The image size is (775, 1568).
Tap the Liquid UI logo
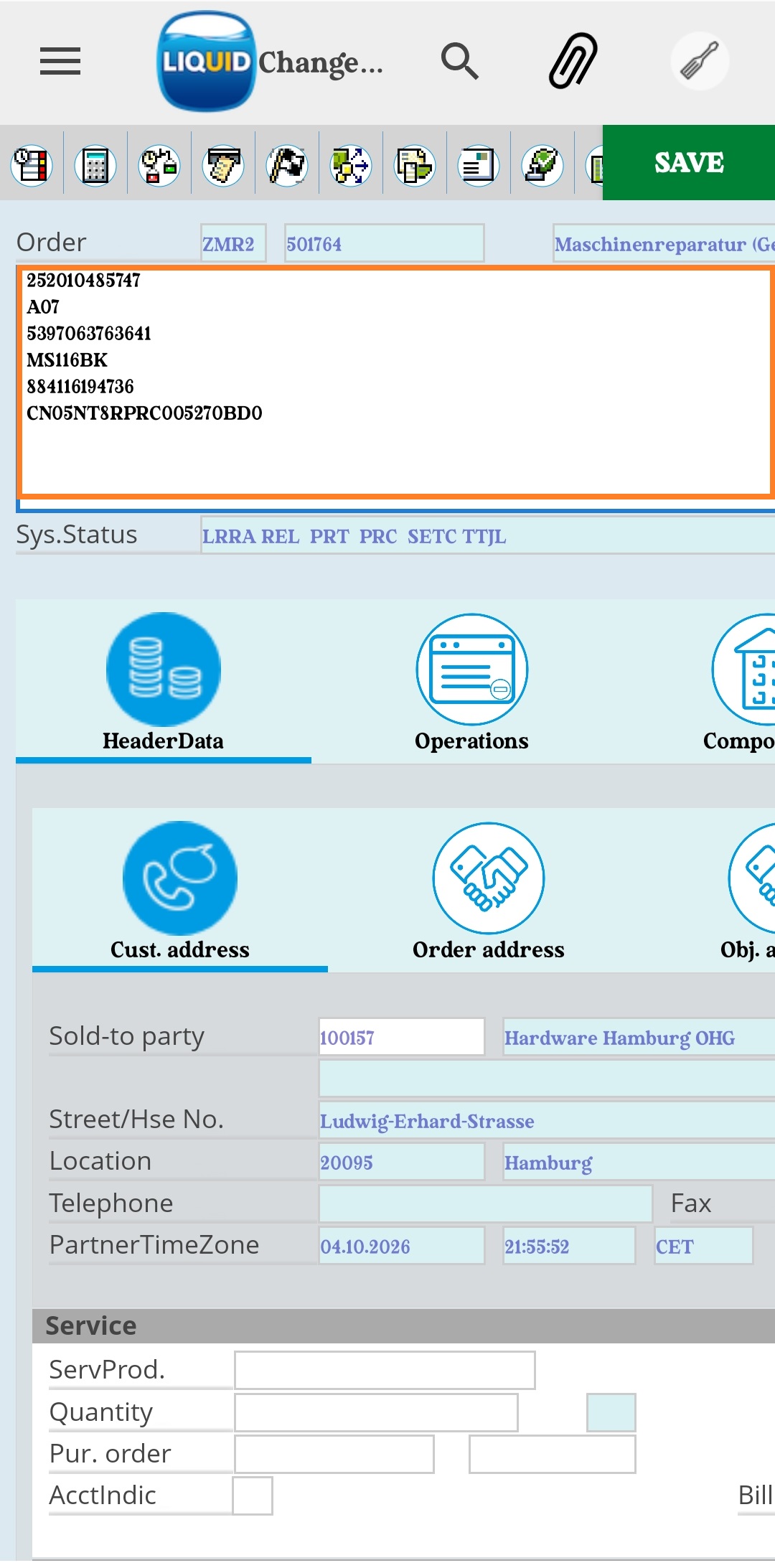click(207, 61)
